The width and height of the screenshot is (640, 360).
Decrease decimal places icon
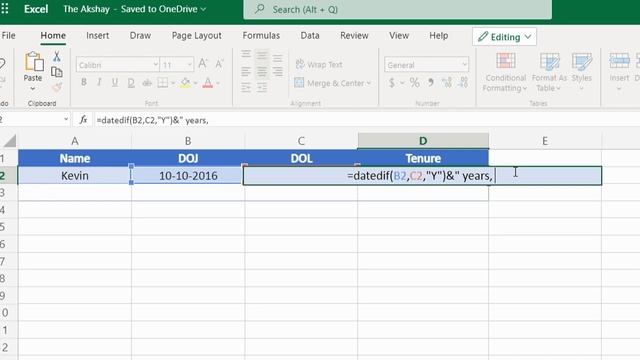[463, 83]
